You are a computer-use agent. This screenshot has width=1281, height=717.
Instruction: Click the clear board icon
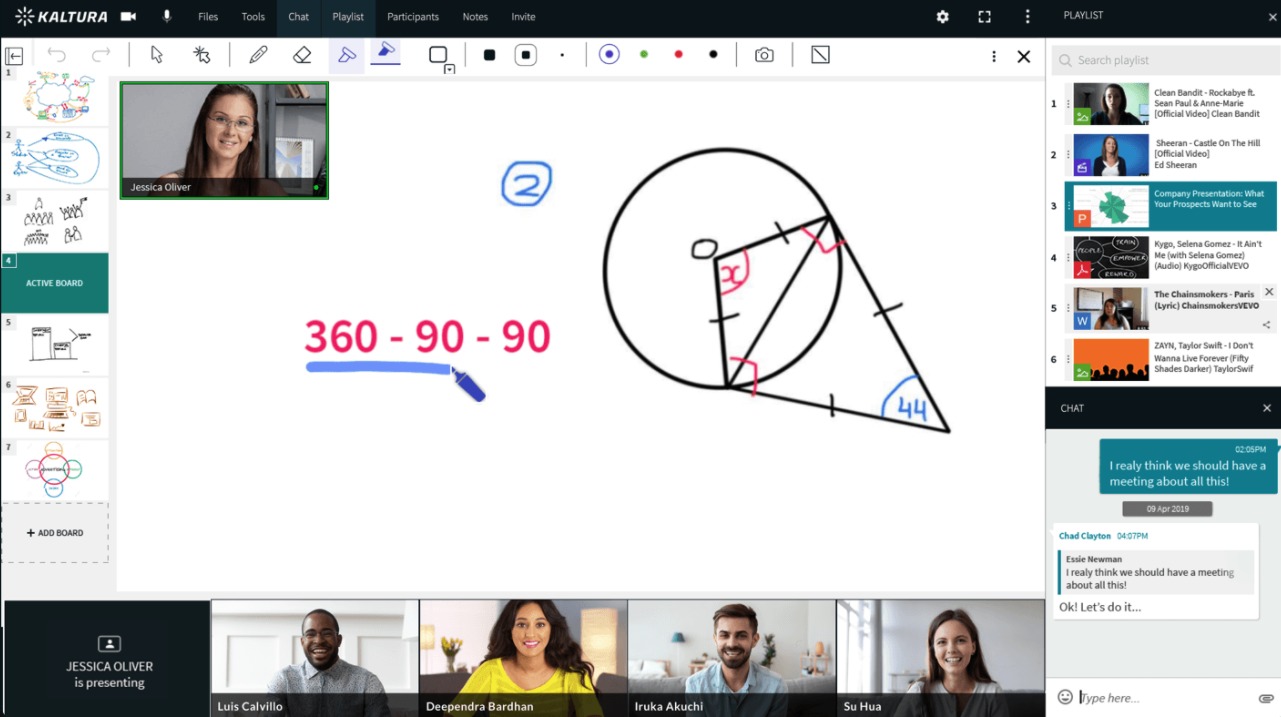tap(819, 55)
